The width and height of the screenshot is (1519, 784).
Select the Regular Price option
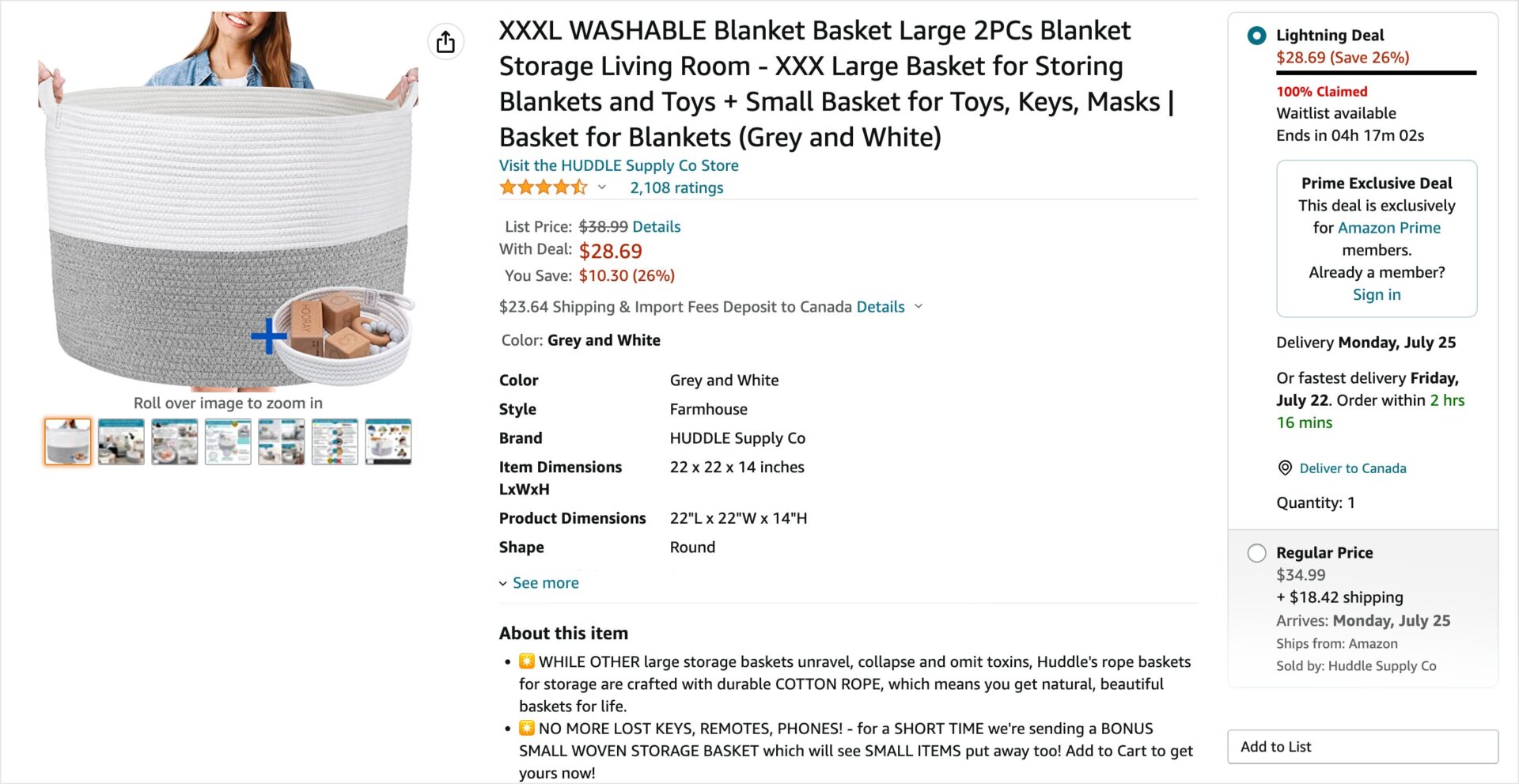point(1256,553)
